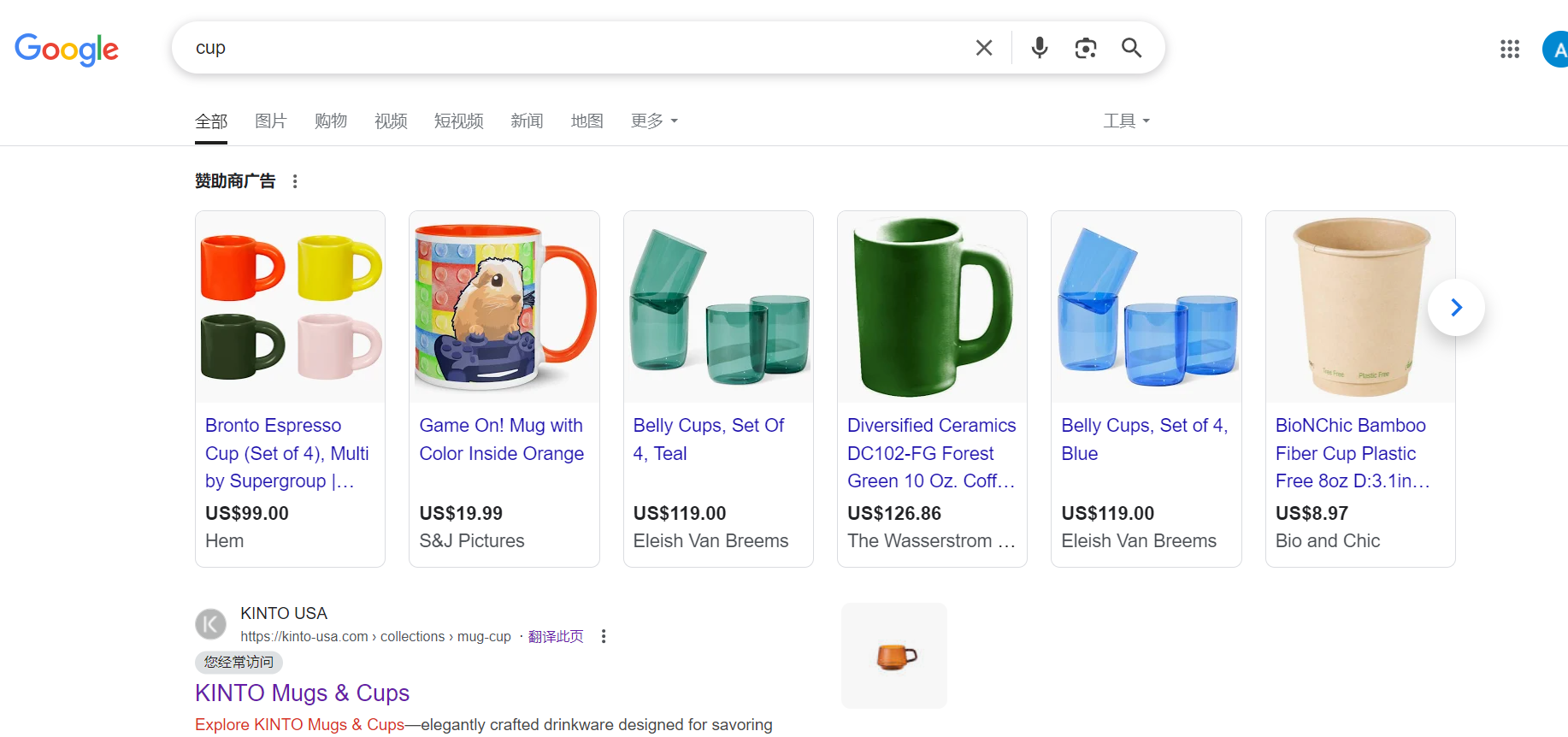The width and height of the screenshot is (1568, 737).
Task: Open the KINTO result three-dot options
Action: [604, 636]
